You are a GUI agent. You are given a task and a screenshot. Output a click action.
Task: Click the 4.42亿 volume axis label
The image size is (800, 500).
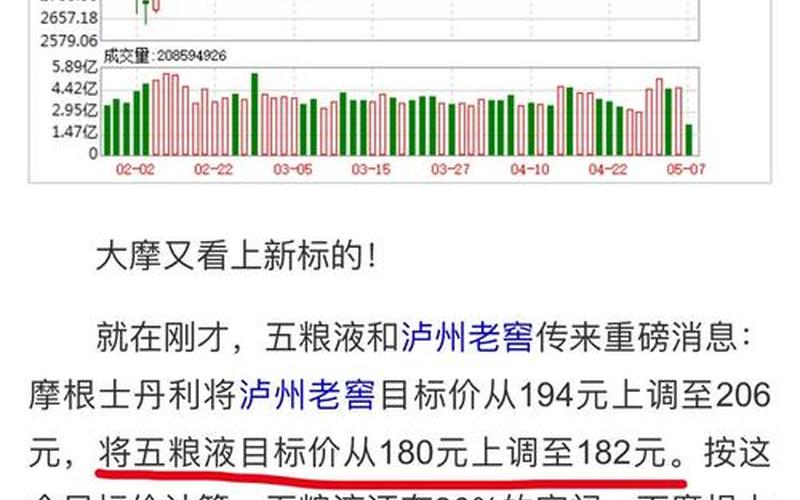coord(74,89)
